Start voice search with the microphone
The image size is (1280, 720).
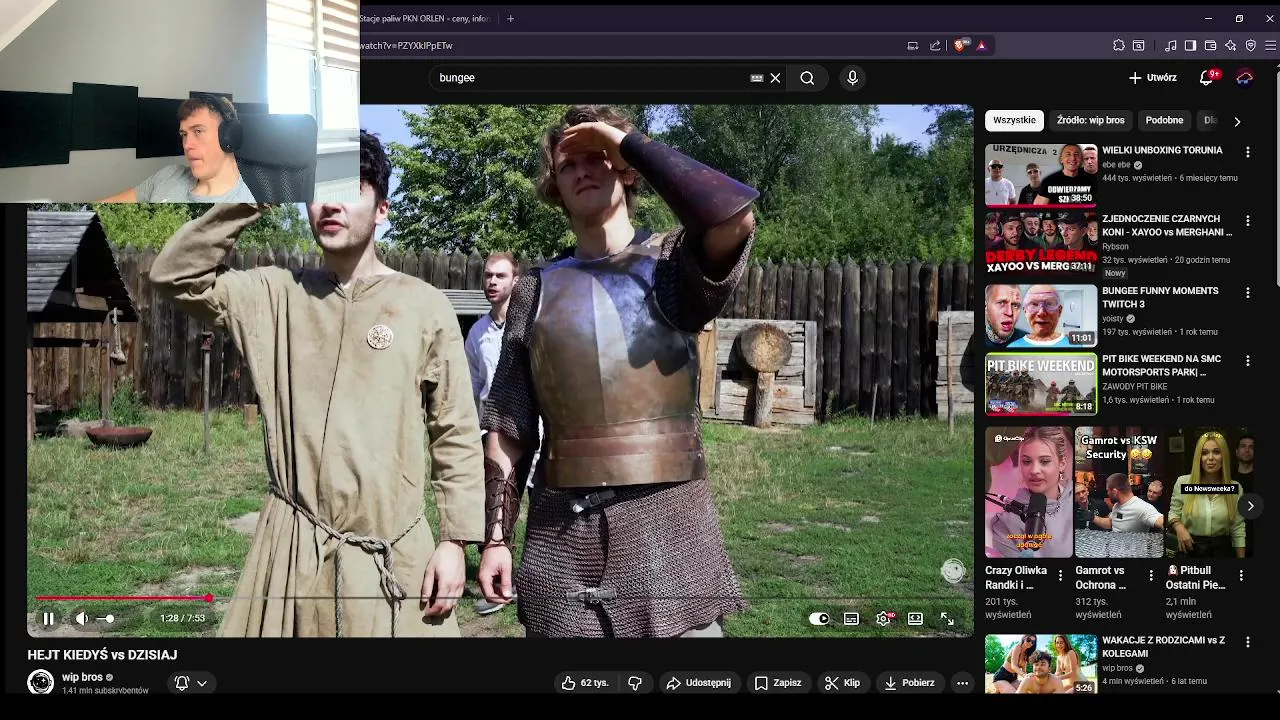tap(852, 78)
